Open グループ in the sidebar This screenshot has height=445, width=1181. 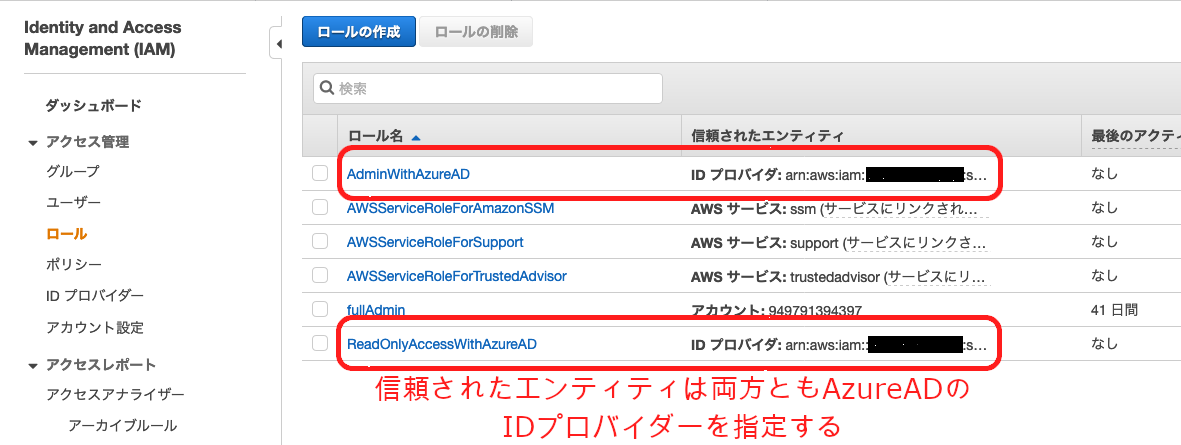click(x=72, y=171)
